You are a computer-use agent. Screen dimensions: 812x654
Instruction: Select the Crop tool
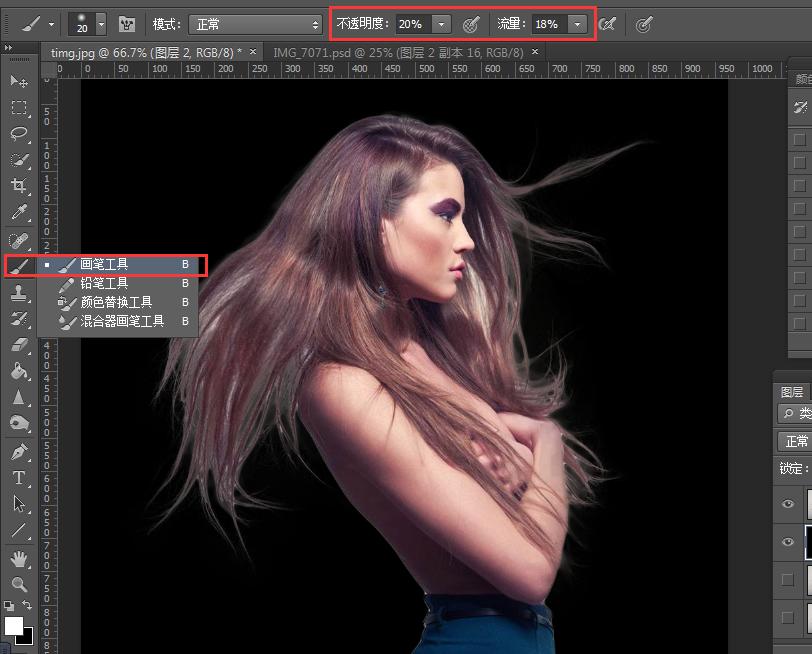(x=18, y=186)
